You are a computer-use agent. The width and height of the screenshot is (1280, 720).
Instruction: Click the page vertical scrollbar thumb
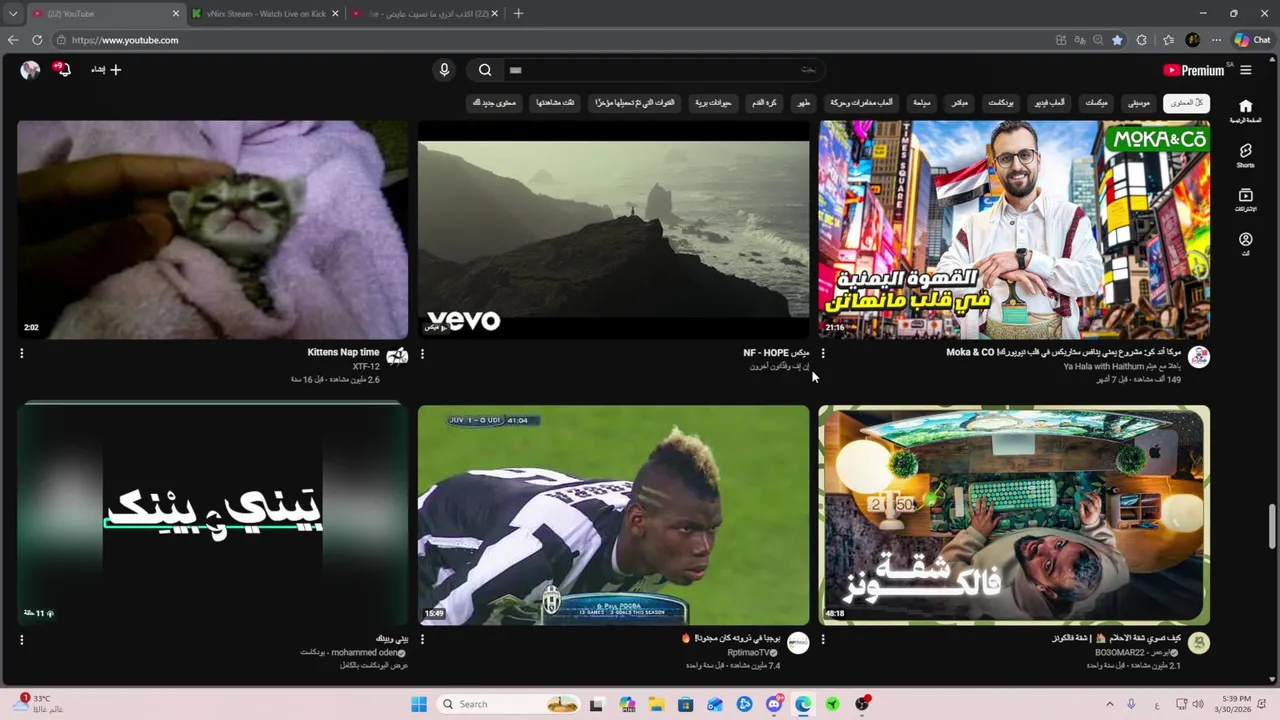point(1272,527)
